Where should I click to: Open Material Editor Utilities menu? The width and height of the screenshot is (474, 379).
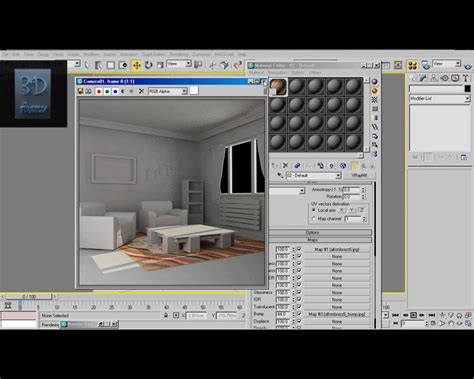point(315,72)
